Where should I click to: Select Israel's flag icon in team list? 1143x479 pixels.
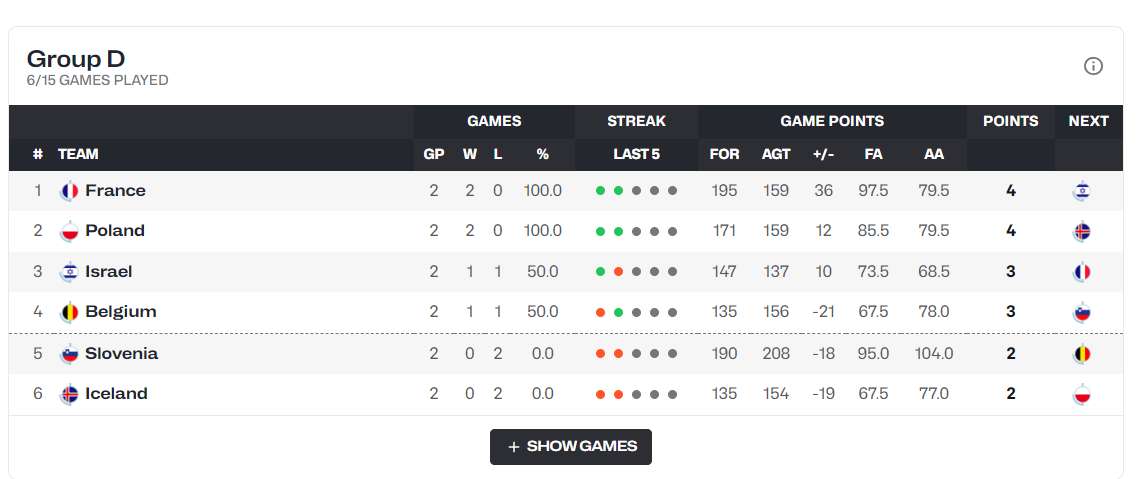(x=69, y=272)
